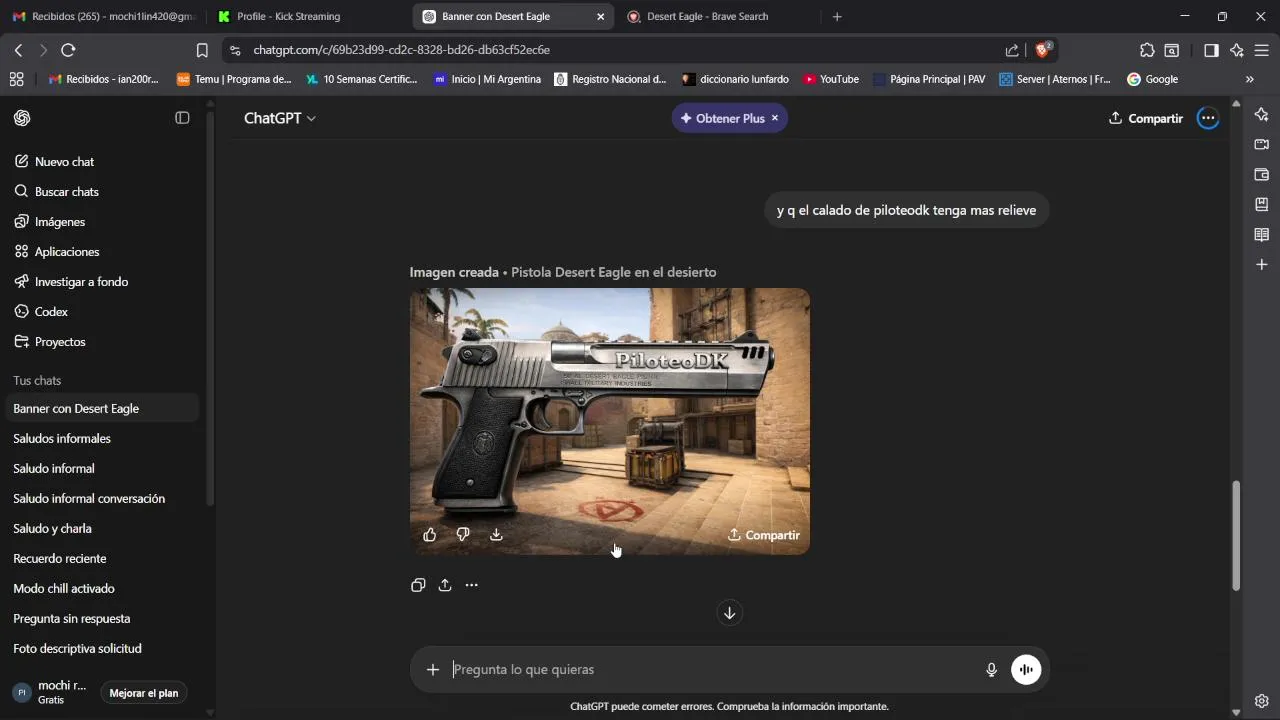1280x720 pixels.
Task: Toggle the browser sidebar panel icon
Action: click(1211, 50)
